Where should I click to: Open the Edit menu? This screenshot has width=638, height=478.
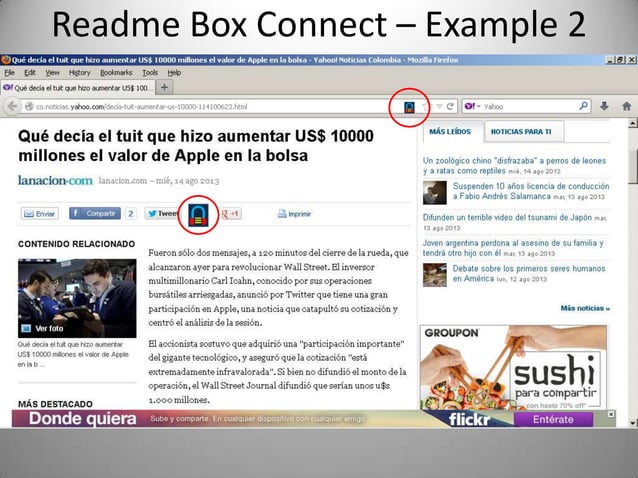click(x=30, y=73)
